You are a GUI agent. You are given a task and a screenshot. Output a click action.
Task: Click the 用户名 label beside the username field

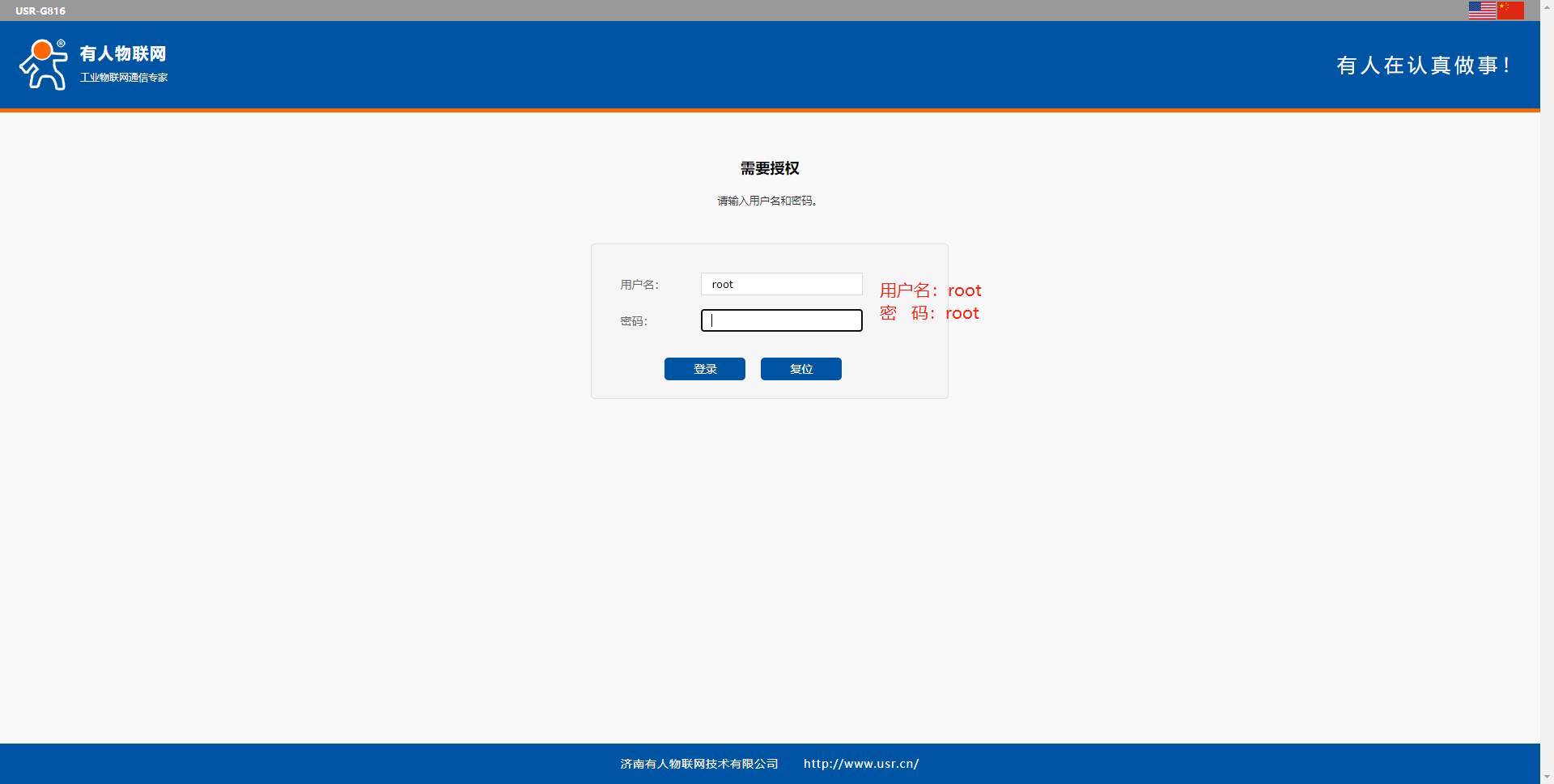(x=639, y=285)
